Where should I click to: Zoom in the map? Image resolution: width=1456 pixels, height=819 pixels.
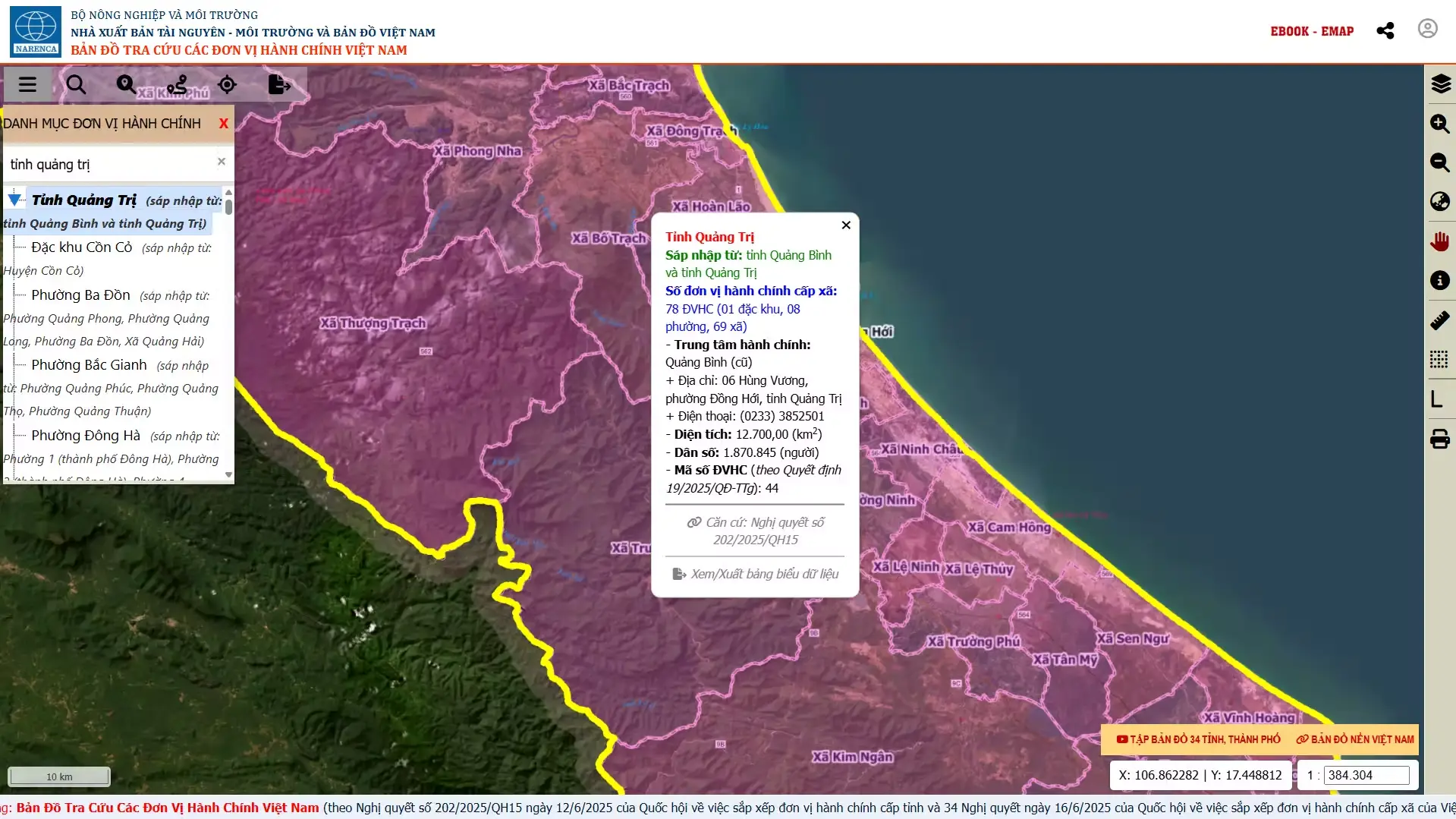coord(1440,123)
